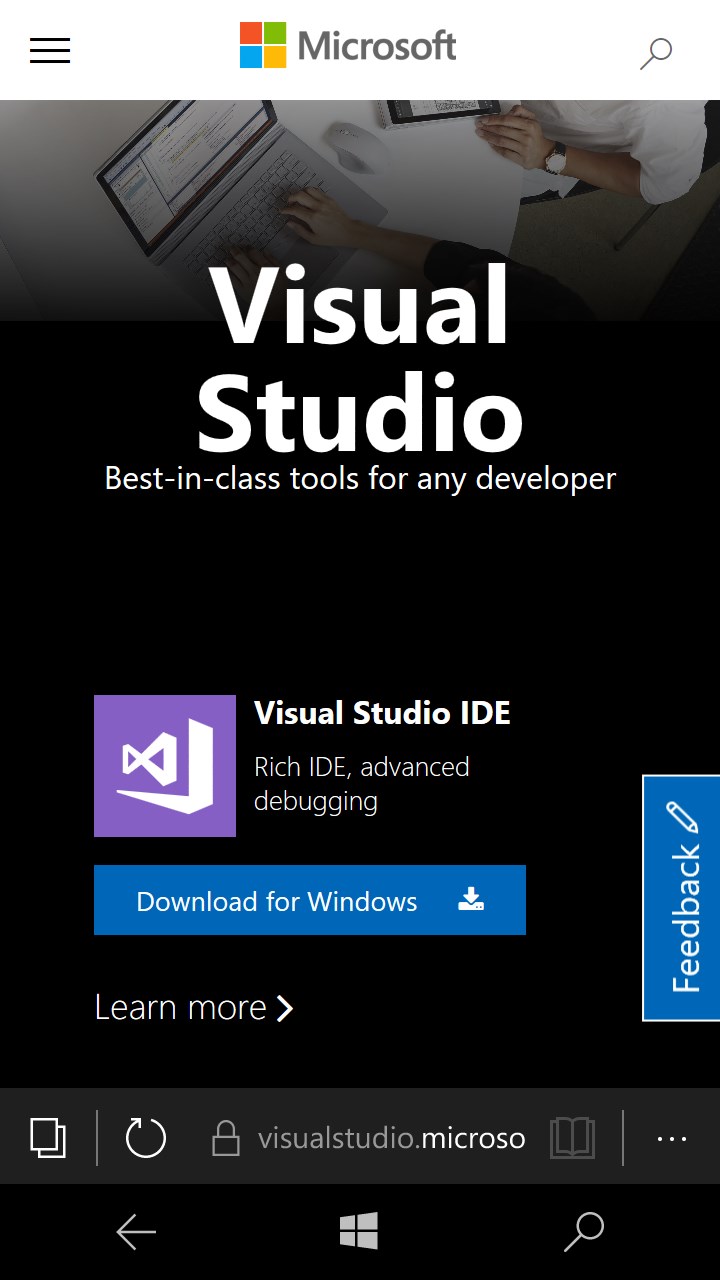The height and width of the screenshot is (1280, 720).
Task: Click Download for Windows button
Action: pos(310,900)
